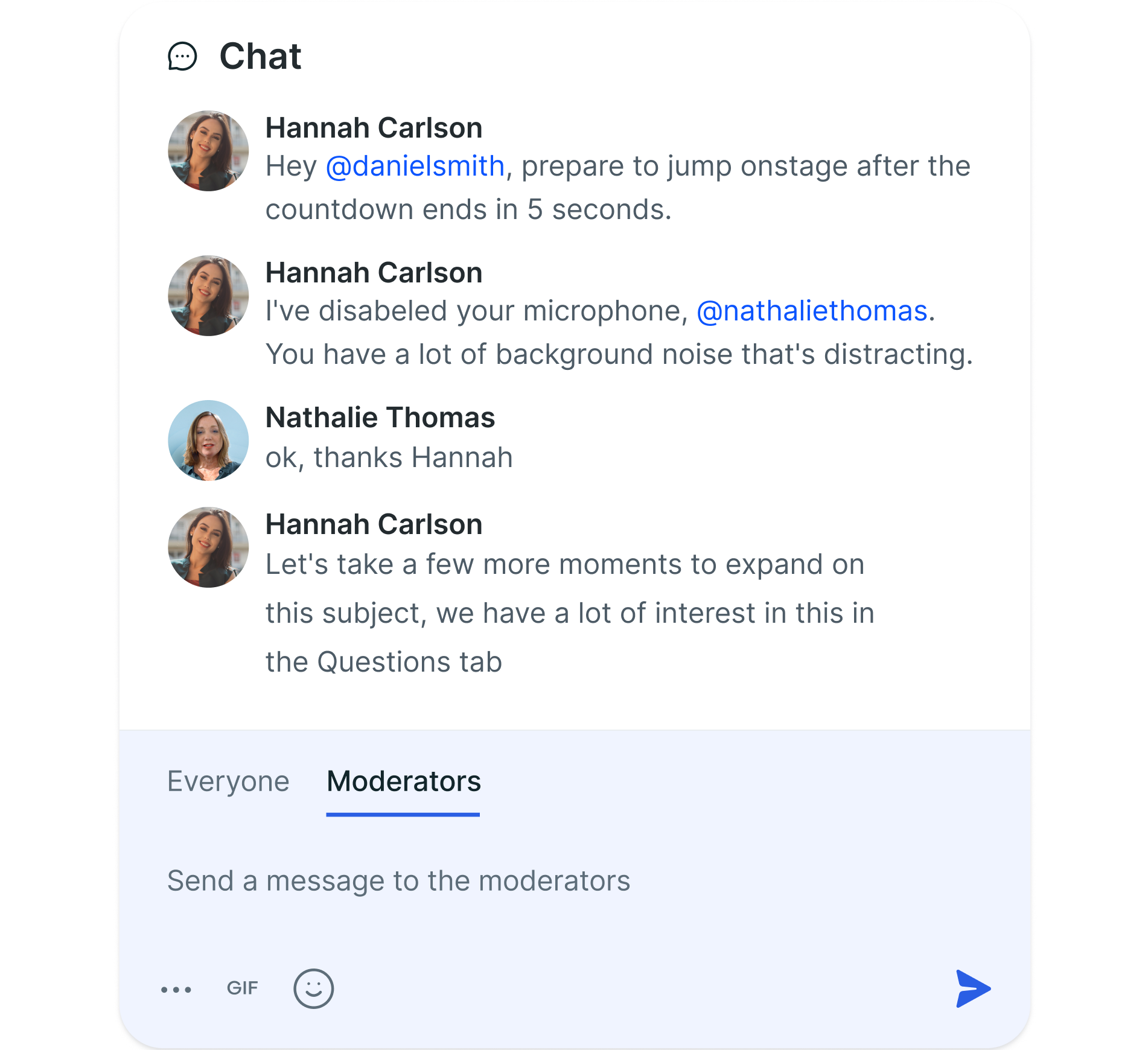The width and height of the screenshot is (1148, 1050).
Task: Click the Nathalie Thomas sender name
Action: pos(380,418)
